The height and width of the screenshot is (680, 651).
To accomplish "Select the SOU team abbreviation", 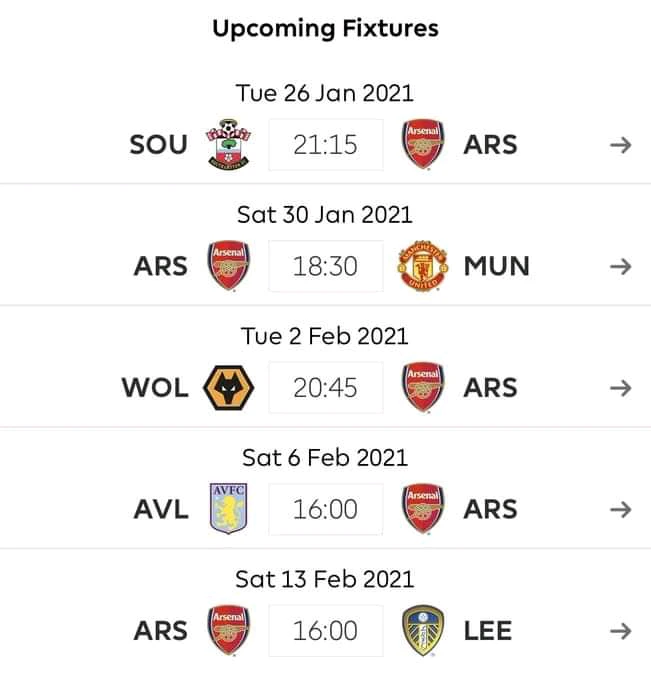I will tap(158, 145).
